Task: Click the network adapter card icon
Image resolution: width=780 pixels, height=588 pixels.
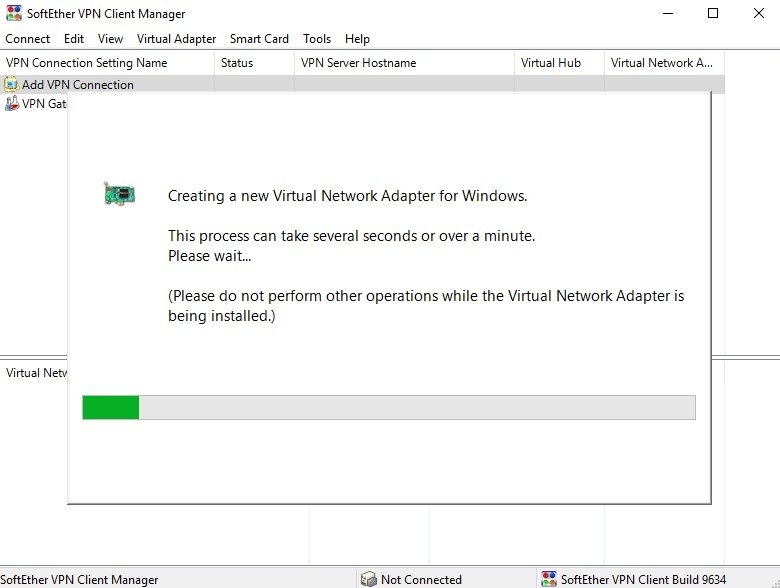Action: pyautogui.click(x=119, y=194)
